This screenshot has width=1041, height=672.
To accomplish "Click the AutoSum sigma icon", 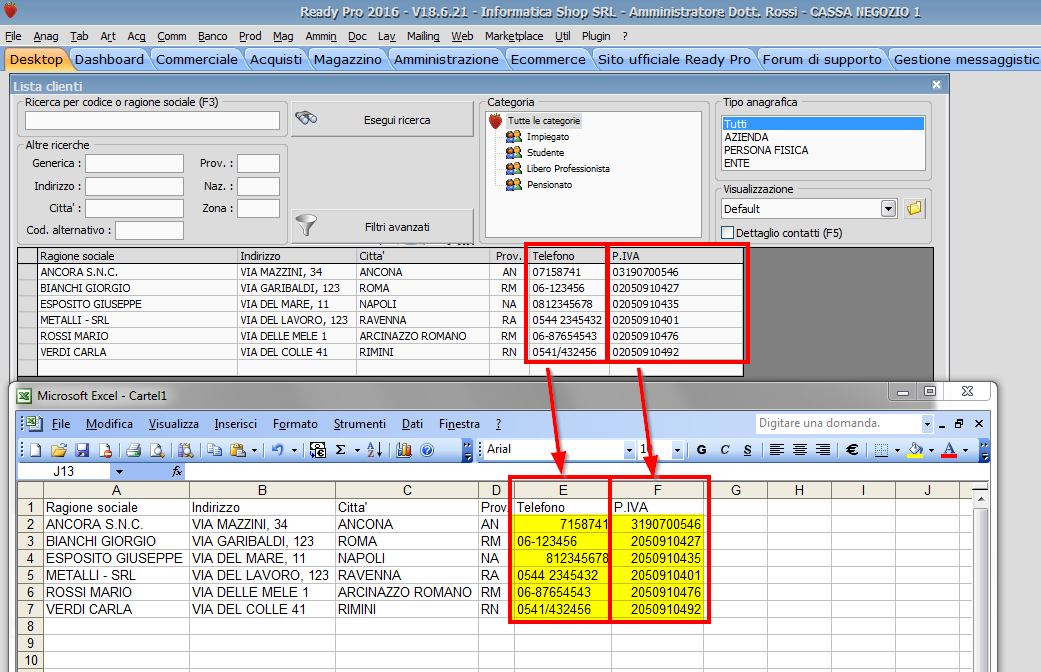I will tap(341, 450).
